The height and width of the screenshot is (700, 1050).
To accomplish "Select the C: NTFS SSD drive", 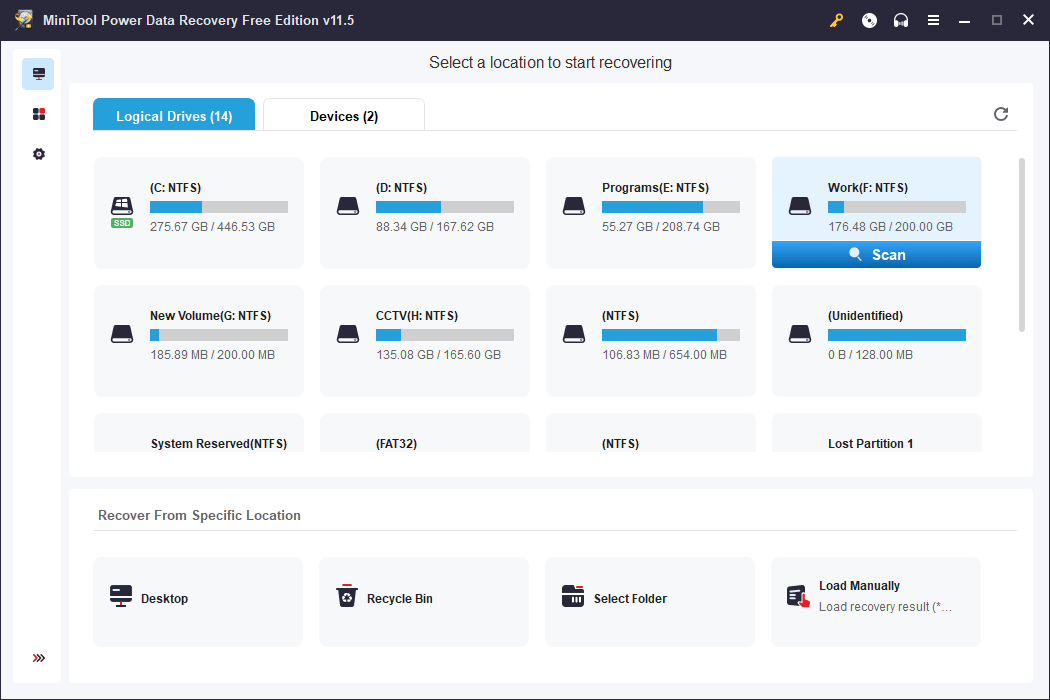I will pyautogui.click(x=199, y=212).
